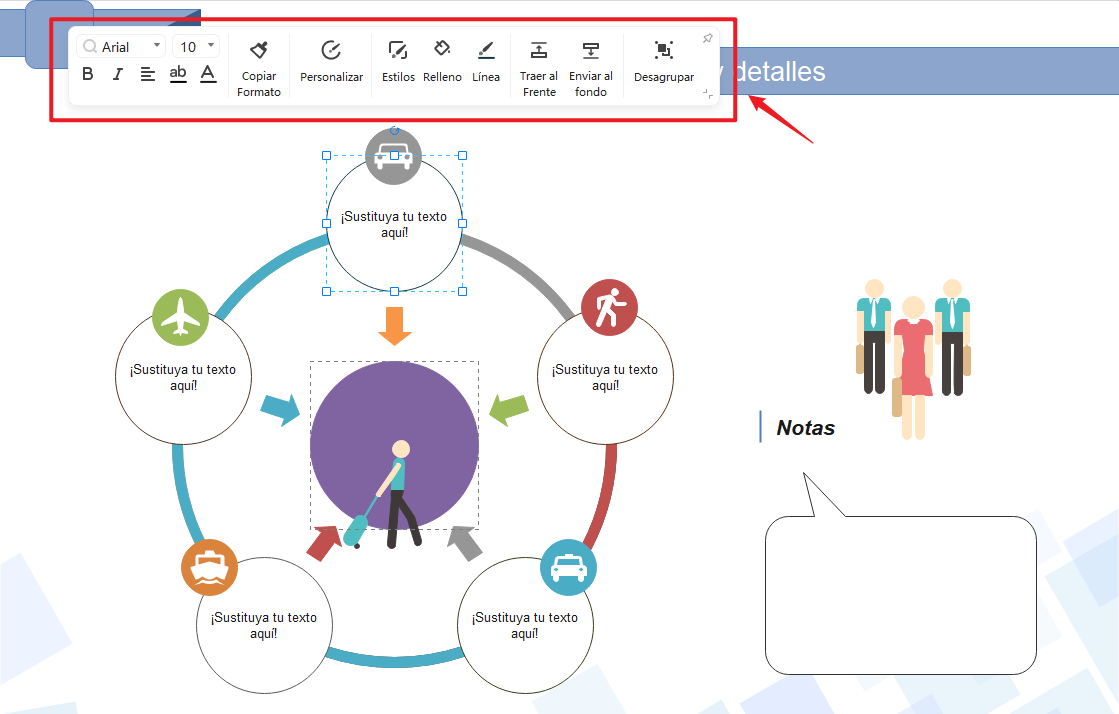Image resolution: width=1119 pixels, height=714 pixels.
Task: Open the font color A swatch
Action: click(x=208, y=74)
